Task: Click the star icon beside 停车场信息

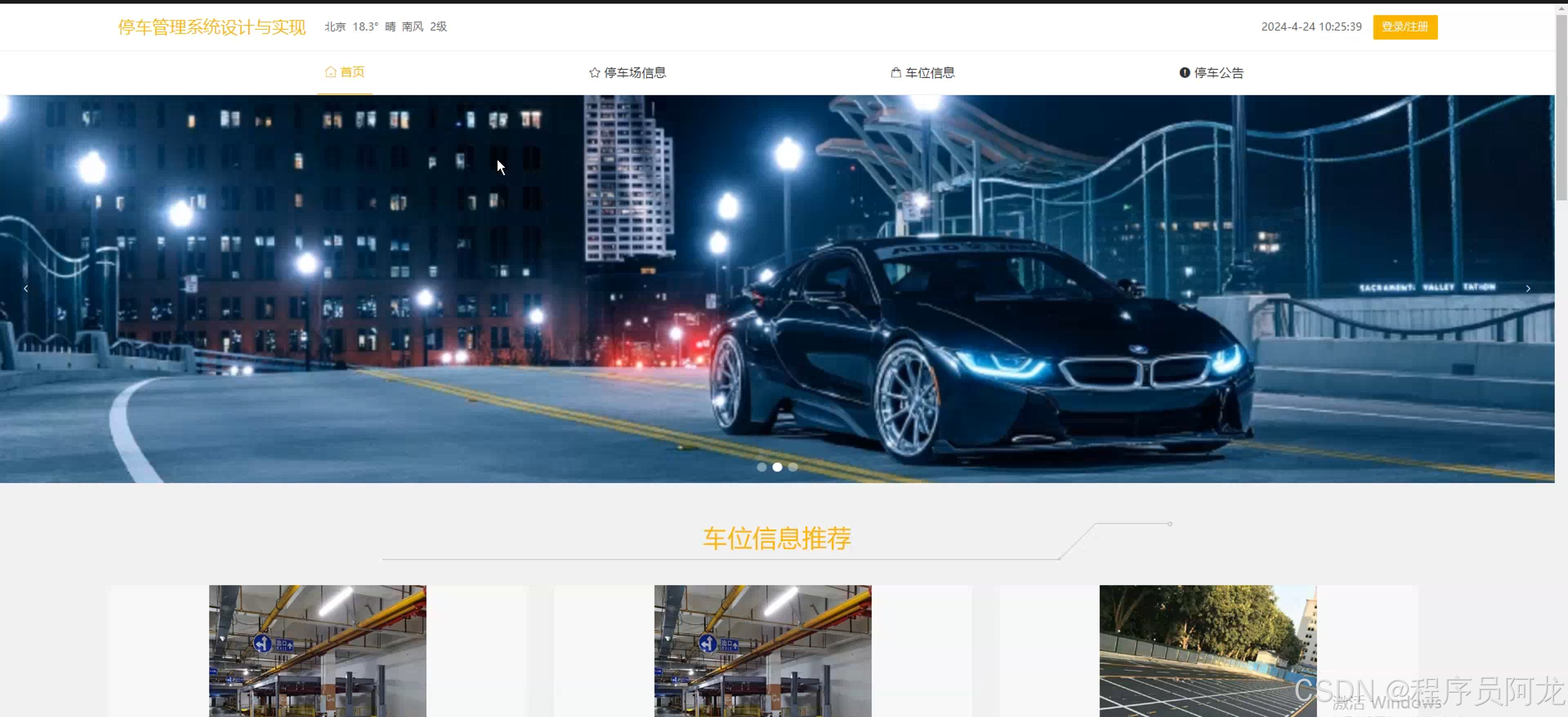Action: click(594, 73)
